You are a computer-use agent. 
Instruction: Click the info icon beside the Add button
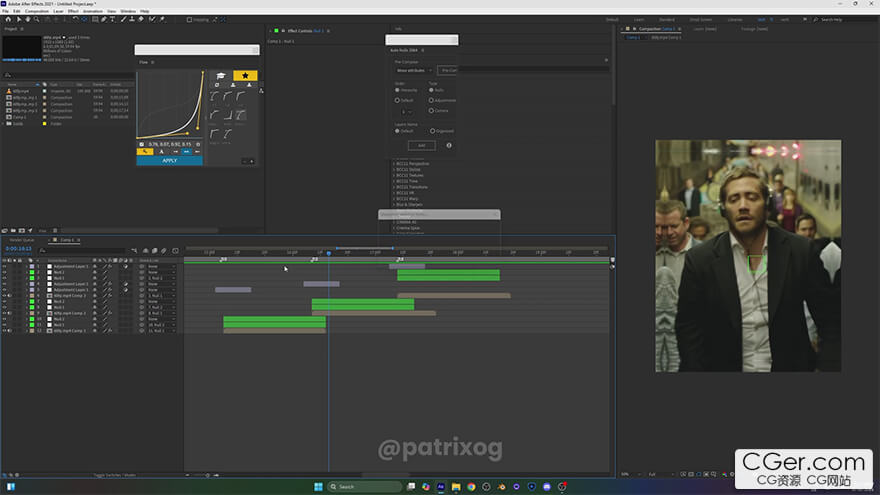[x=448, y=145]
